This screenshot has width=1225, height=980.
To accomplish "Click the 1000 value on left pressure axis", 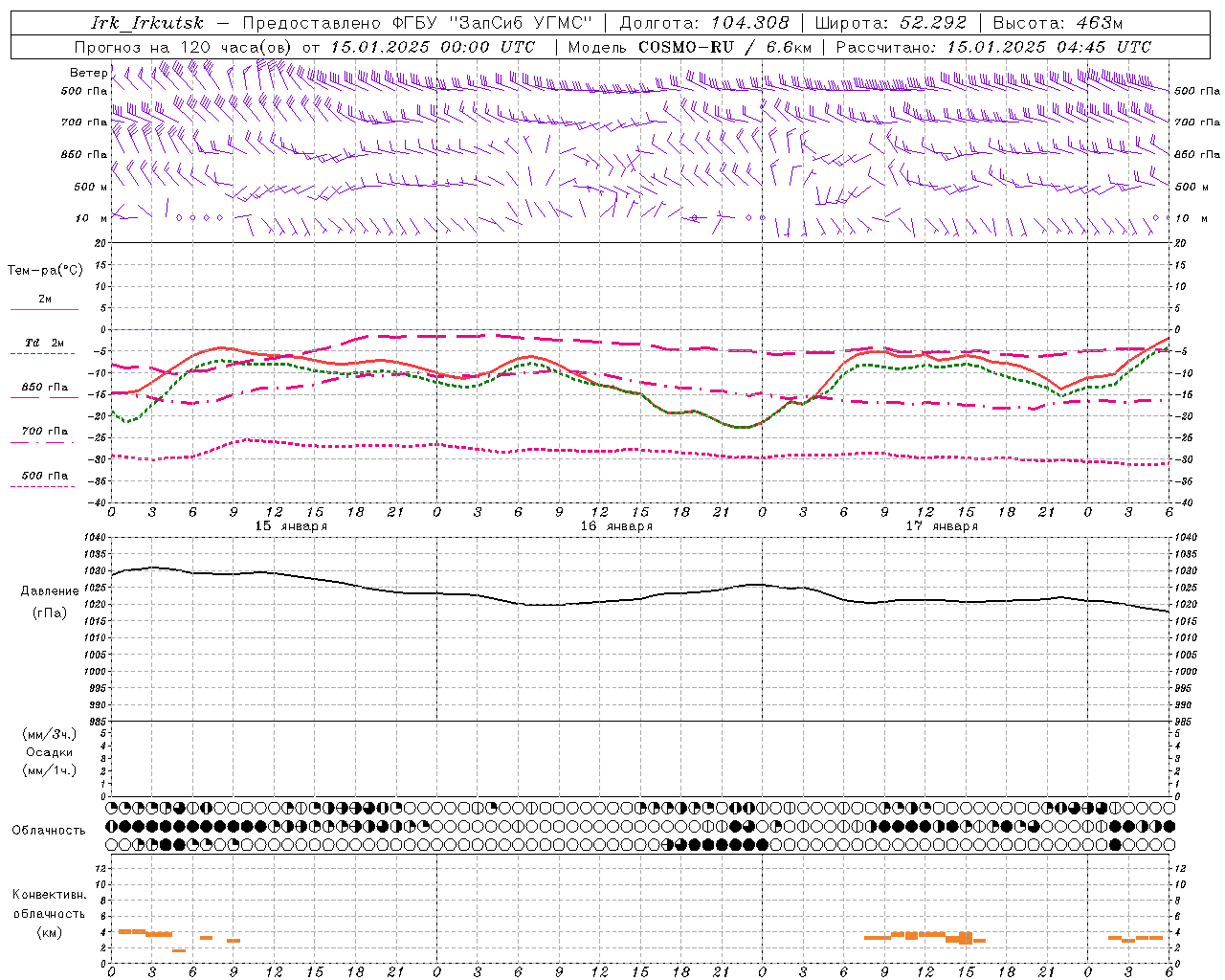I will tap(95, 672).
